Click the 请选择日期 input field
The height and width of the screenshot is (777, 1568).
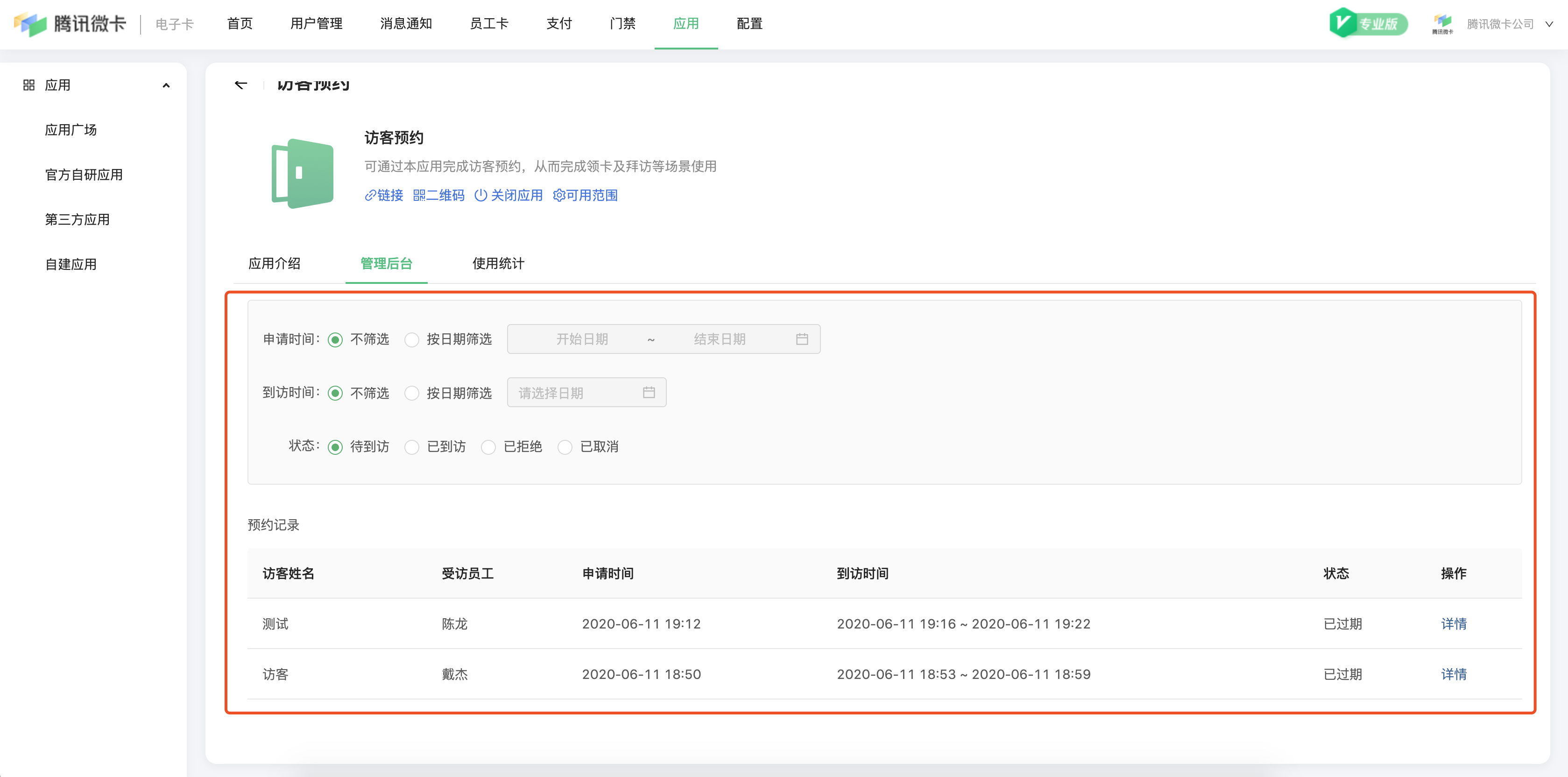pos(587,393)
